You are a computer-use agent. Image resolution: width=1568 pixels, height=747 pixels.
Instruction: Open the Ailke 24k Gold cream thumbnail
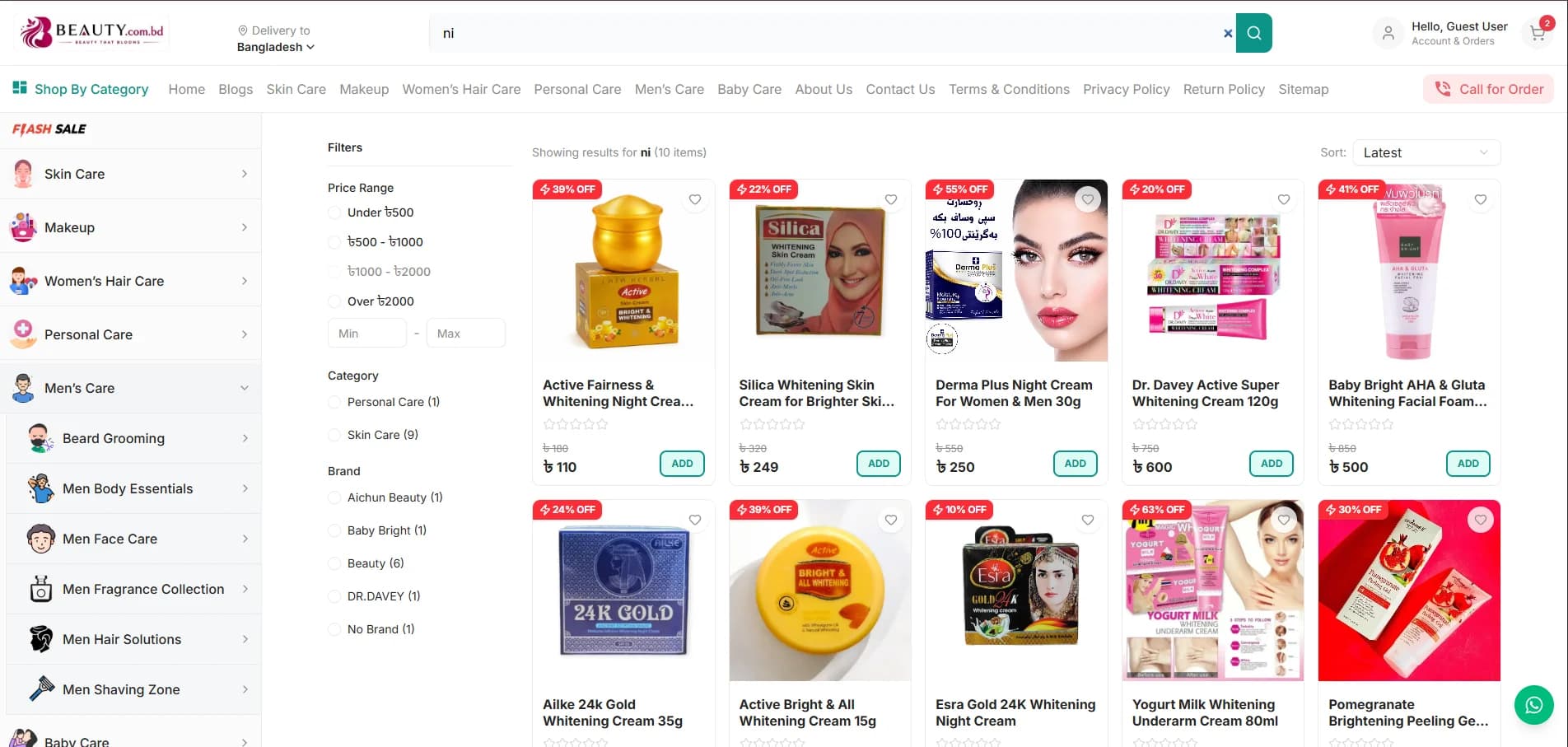[623, 591]
